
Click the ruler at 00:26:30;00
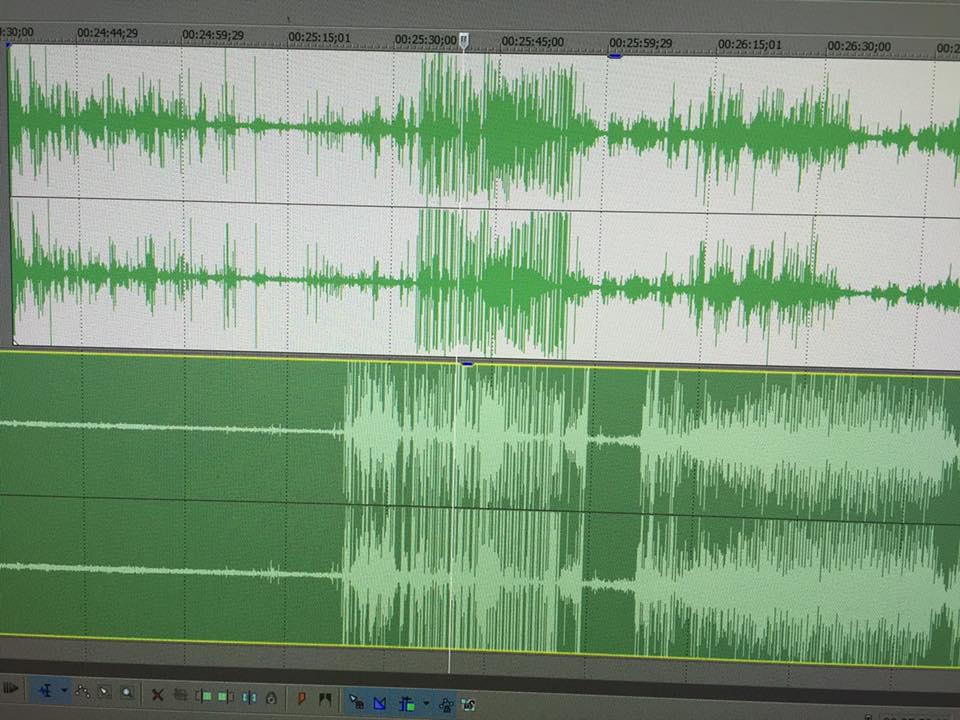point(859,46)
